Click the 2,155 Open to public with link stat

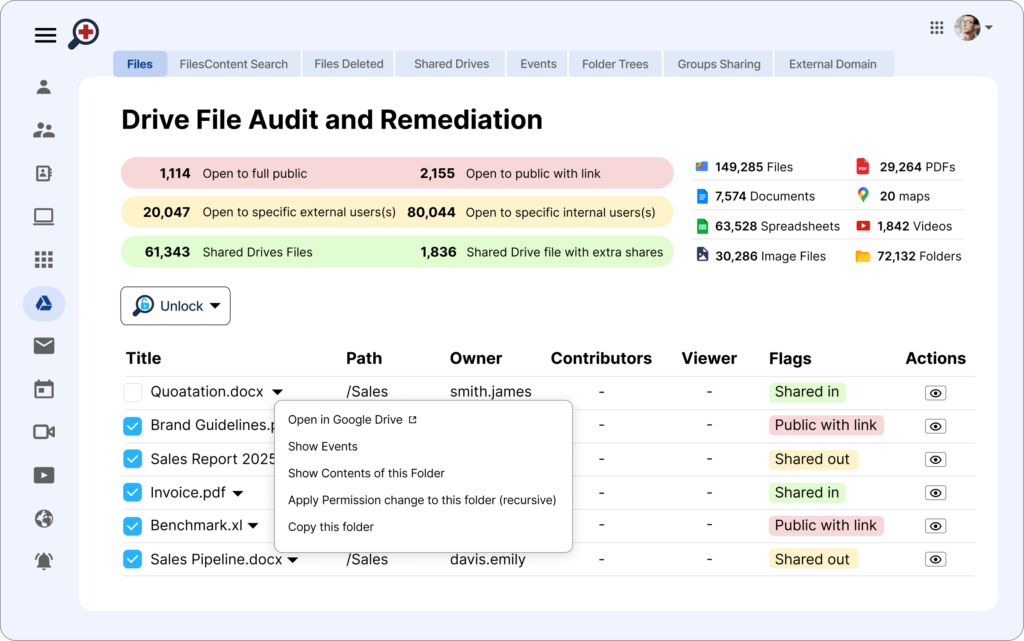click(x=510, y=174)
